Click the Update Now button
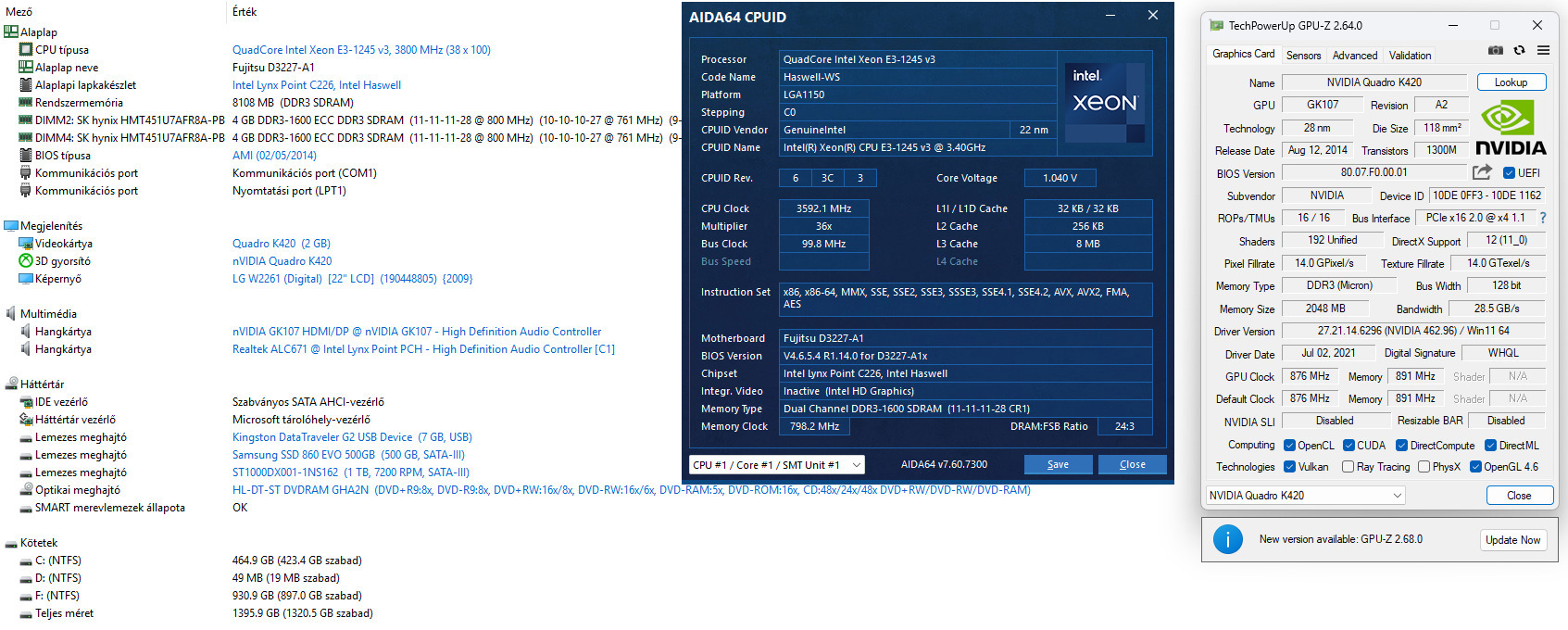This screenshot has width=1568, height=630. click(1512, 540)
